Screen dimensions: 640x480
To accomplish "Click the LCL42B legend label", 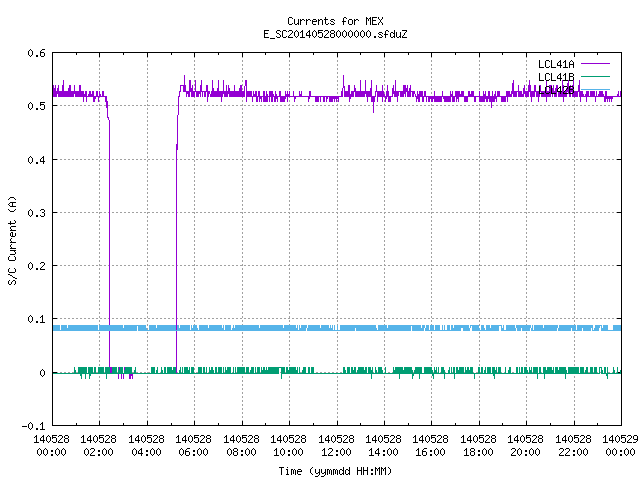I will click(556, 90).
